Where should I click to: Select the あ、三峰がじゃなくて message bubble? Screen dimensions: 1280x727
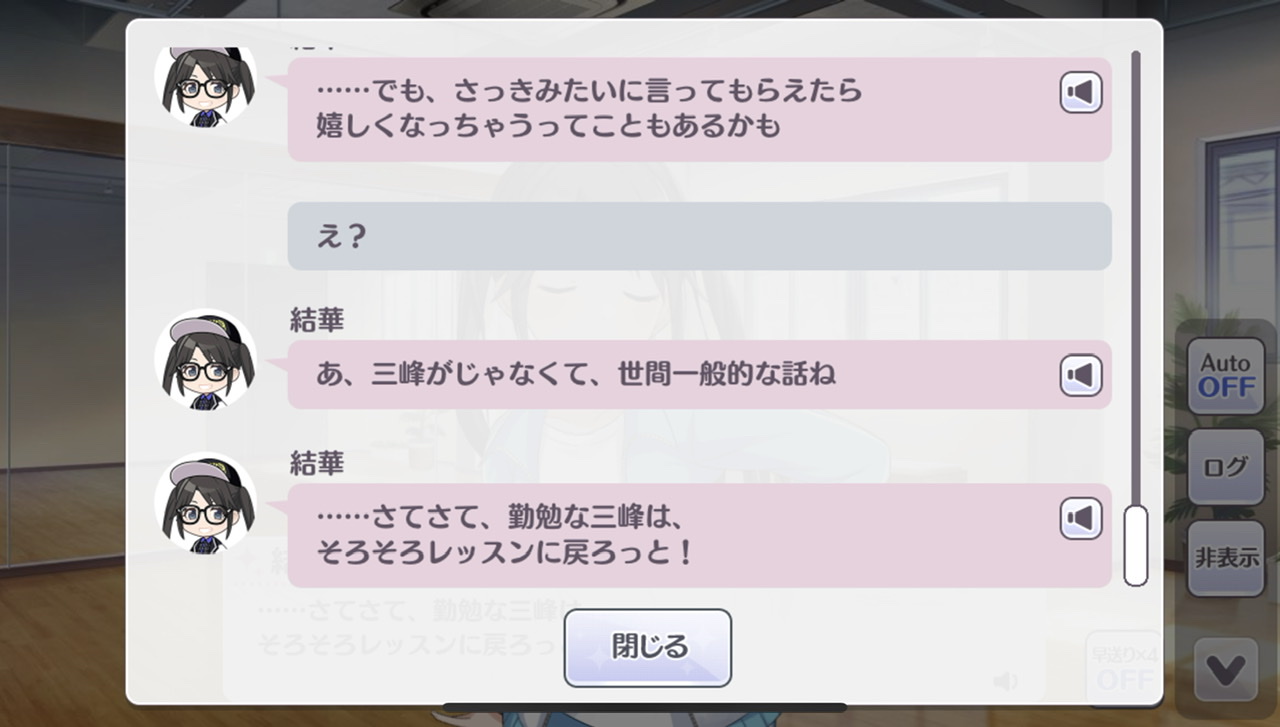(700, 375)
